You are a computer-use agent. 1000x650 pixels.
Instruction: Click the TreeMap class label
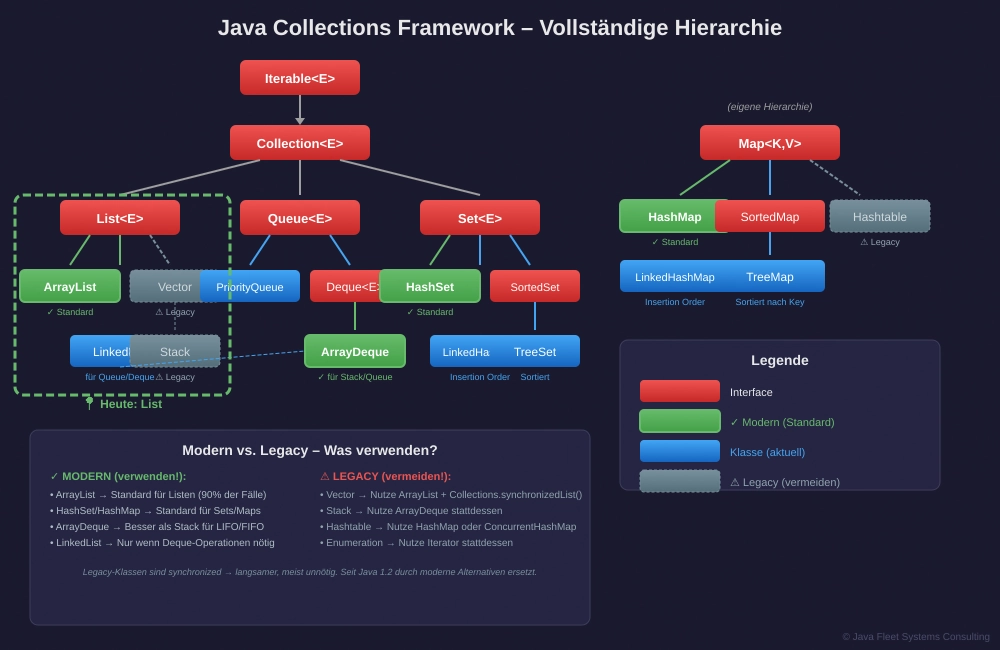pos(770,277)
